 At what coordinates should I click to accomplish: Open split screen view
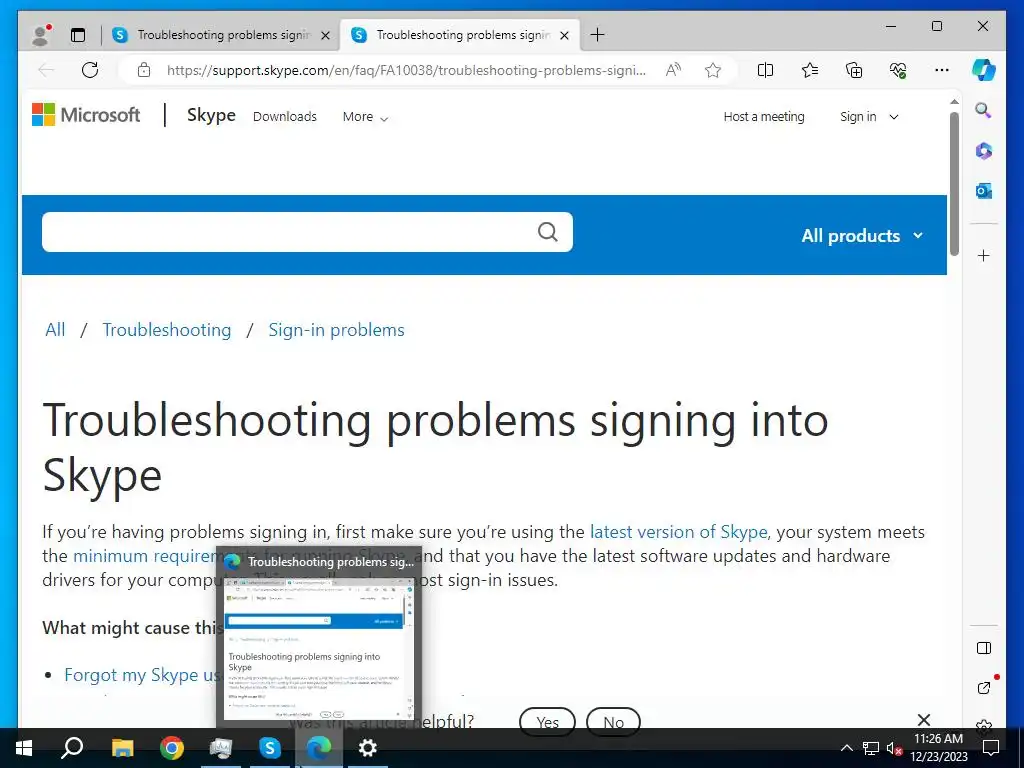click(765, 70)
